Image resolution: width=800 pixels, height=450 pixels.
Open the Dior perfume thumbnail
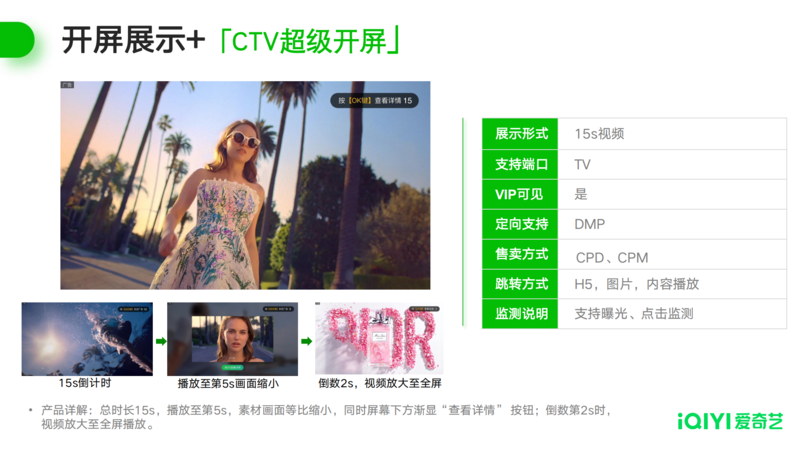point(379,339)
